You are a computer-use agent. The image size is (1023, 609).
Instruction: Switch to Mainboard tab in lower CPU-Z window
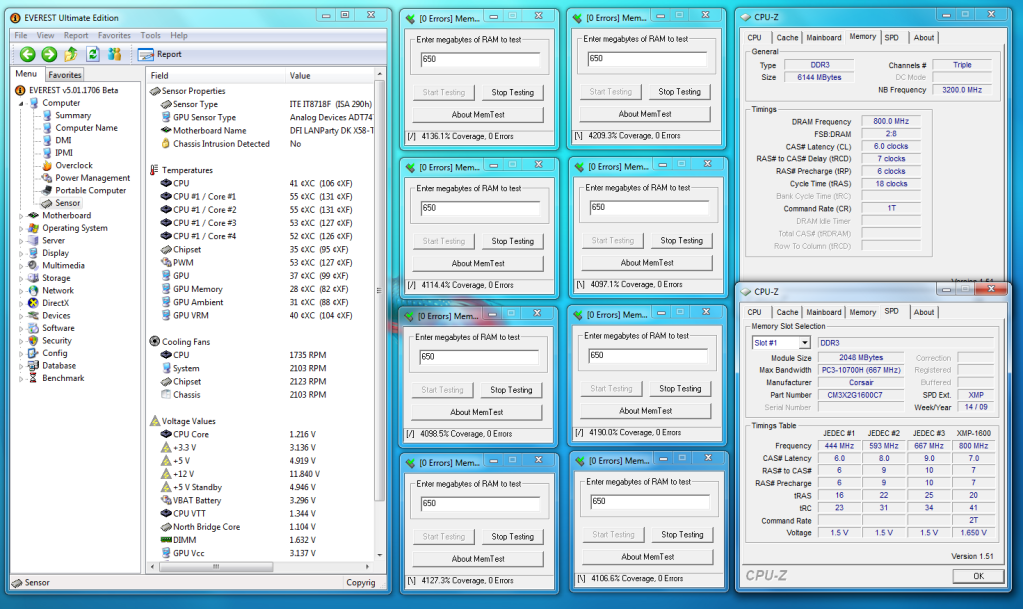(823, 313)
